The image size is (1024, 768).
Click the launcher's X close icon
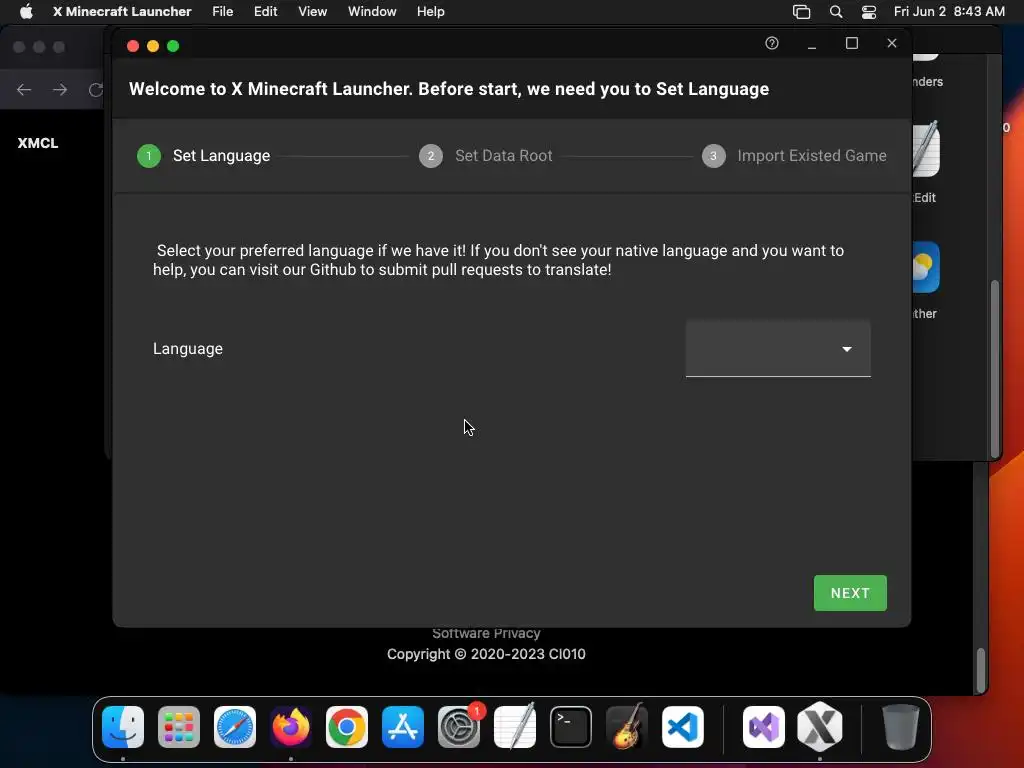(x=892, y=43)
